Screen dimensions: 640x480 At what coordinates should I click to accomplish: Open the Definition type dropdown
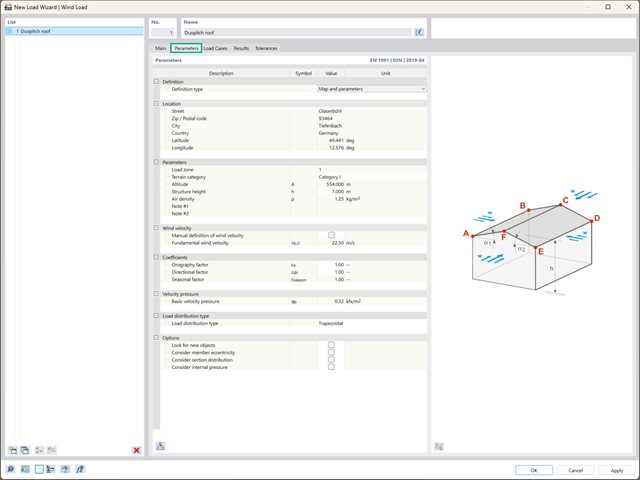pos(372,89)
